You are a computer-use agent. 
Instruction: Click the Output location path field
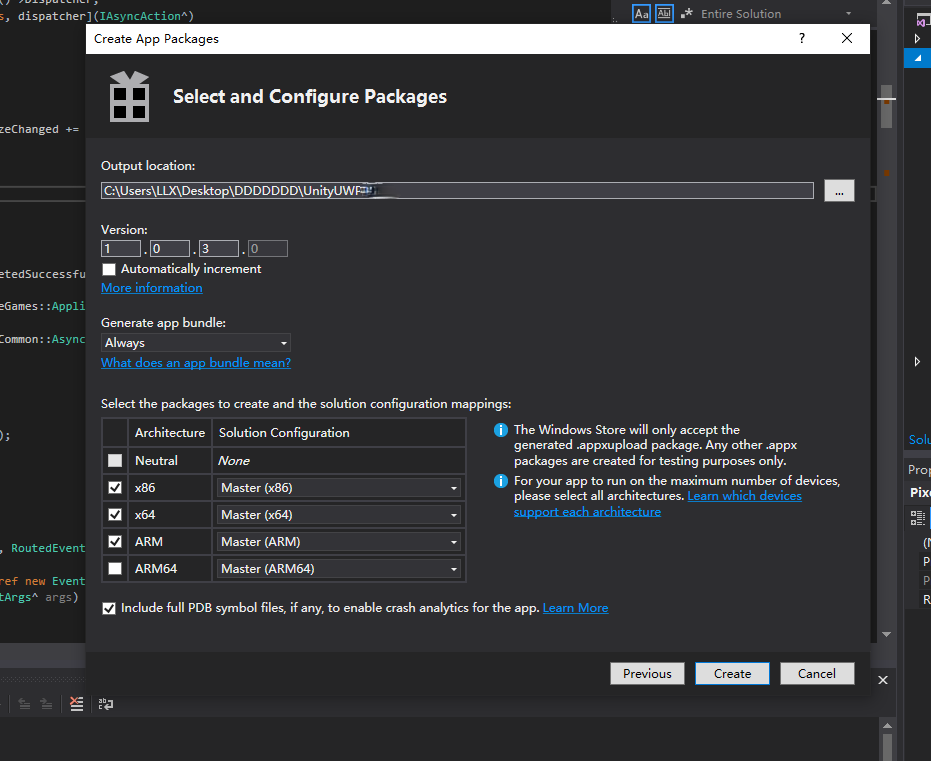(x=457, y=191)
